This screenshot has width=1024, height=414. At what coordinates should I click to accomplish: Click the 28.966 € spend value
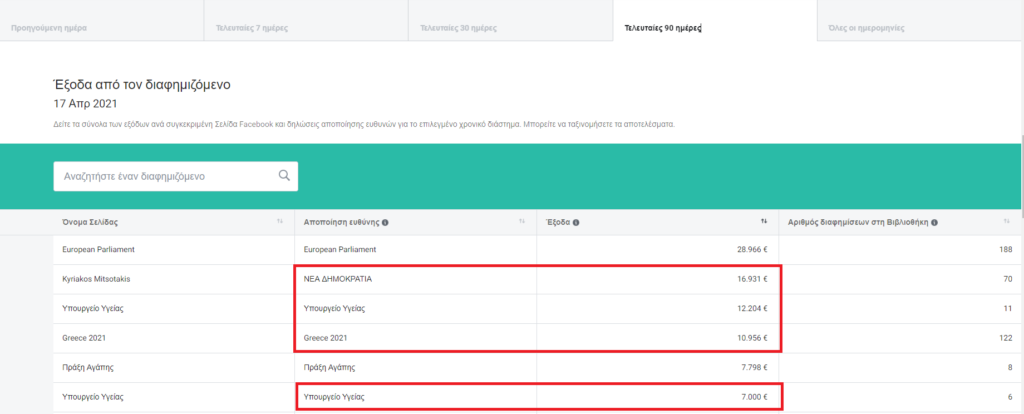(752, 249)
